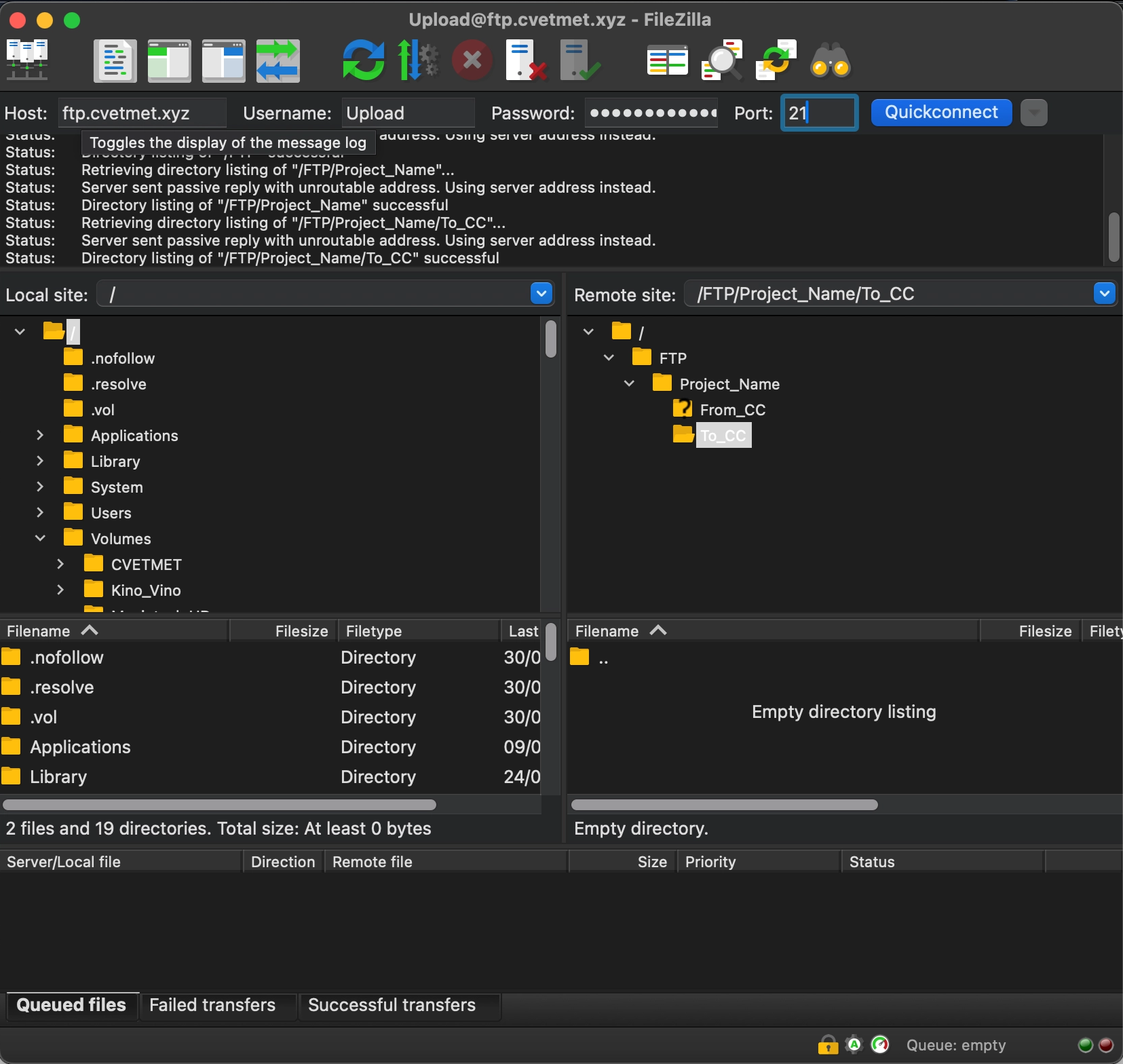Click the Status column header in queue

click(x=943, y=862)
